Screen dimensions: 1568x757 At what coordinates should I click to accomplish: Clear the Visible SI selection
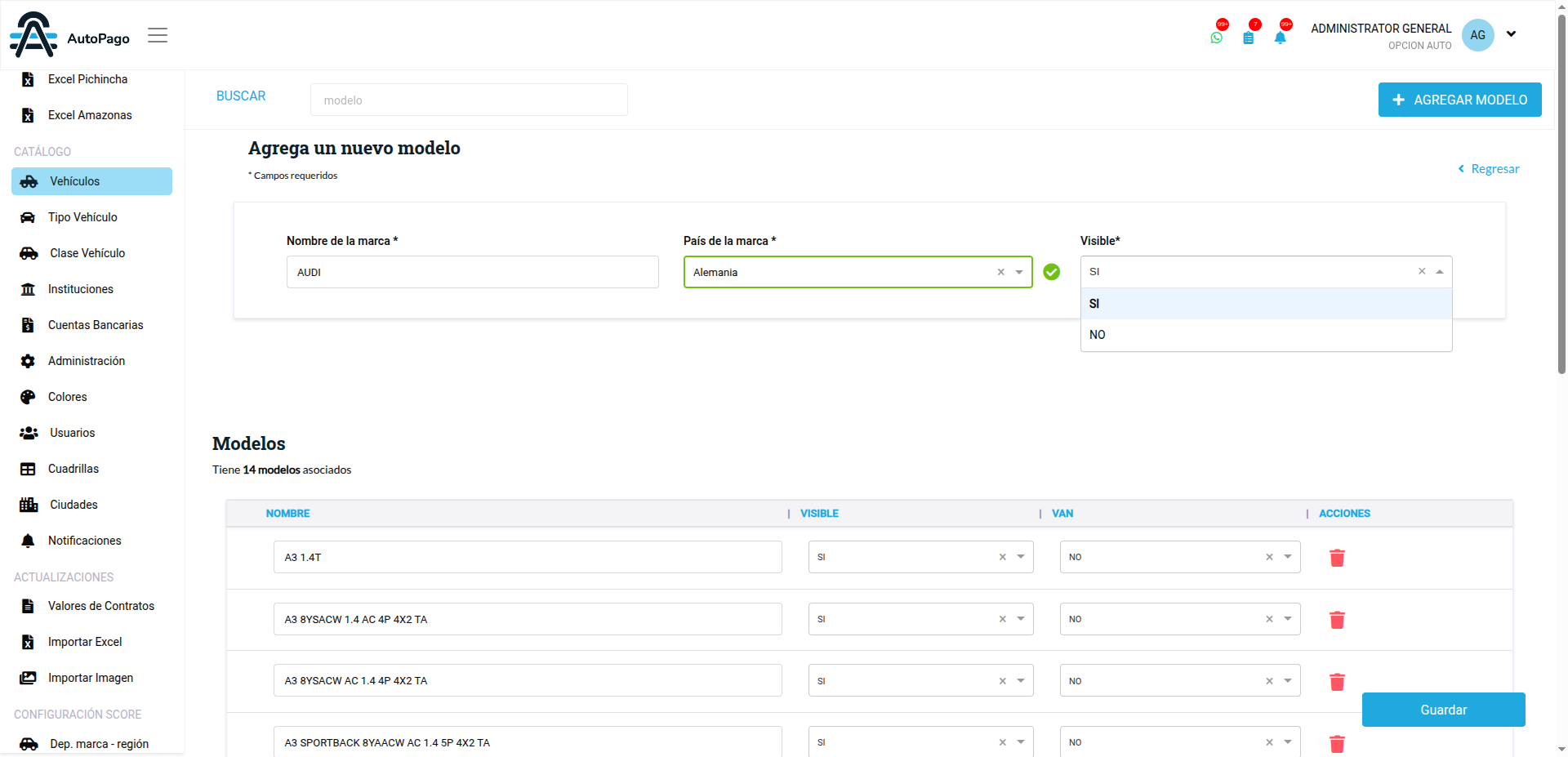(1422, 271)
